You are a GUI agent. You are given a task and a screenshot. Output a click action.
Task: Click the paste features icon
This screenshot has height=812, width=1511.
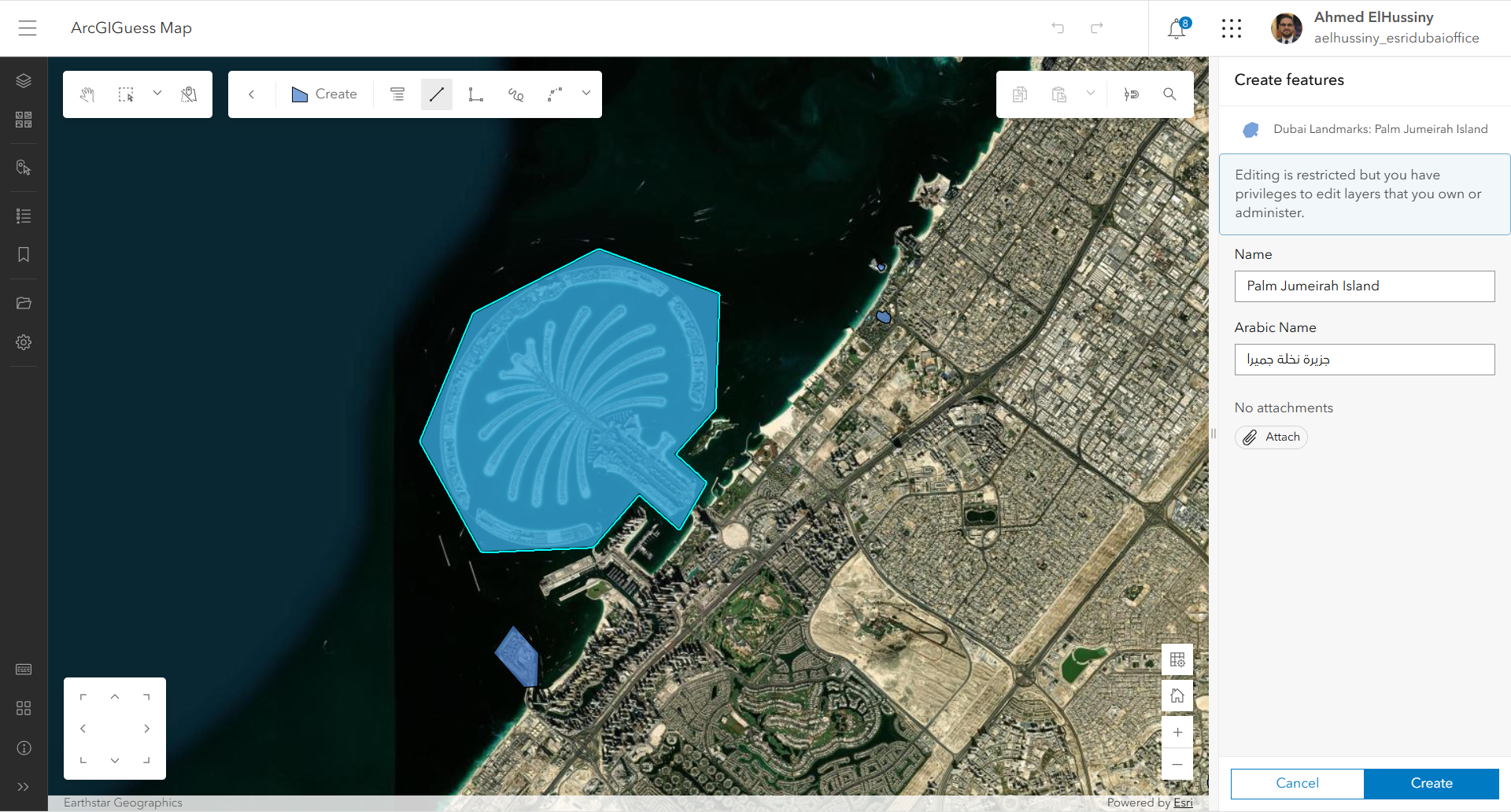pyautogui.click(x=1059, y=94)
